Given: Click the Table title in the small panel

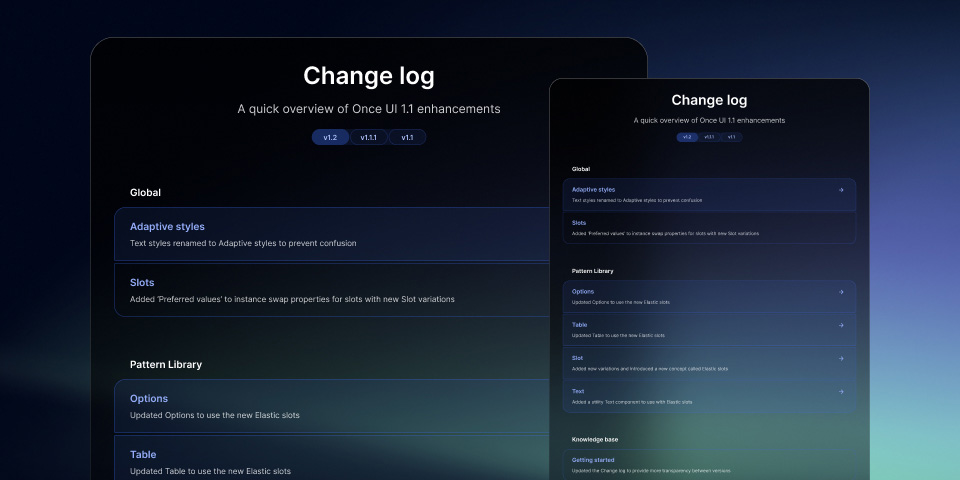Looking at the screenshot, I should [579, 325].
